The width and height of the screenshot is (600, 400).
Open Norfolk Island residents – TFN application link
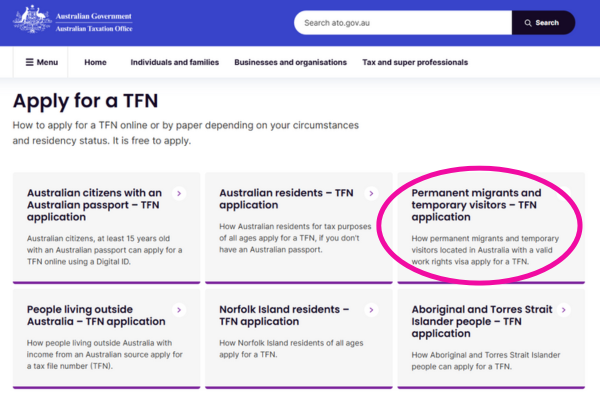(284, 316)
